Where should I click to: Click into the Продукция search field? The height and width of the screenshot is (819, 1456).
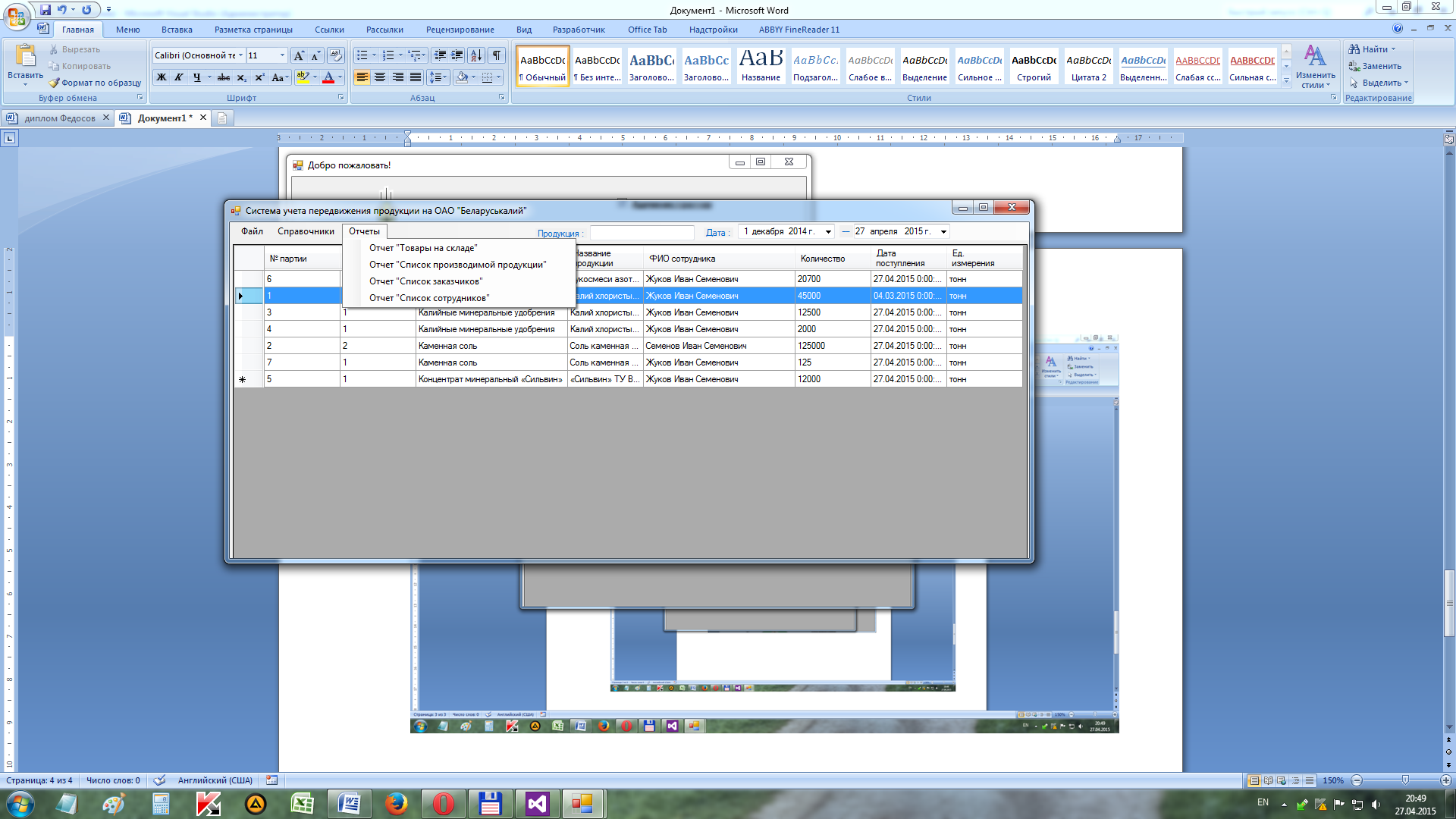pyautogui.click(x=642, y=233)
